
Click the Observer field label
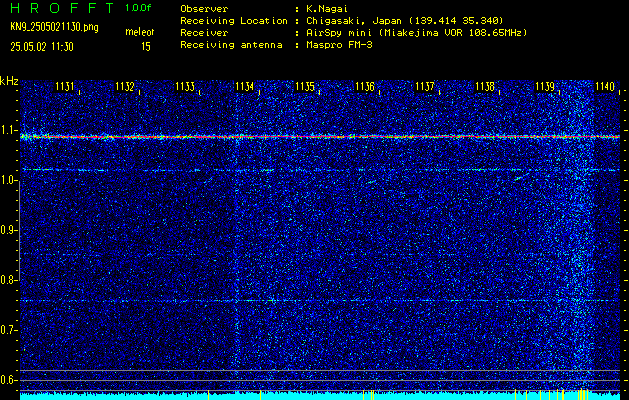coord(204,8)
